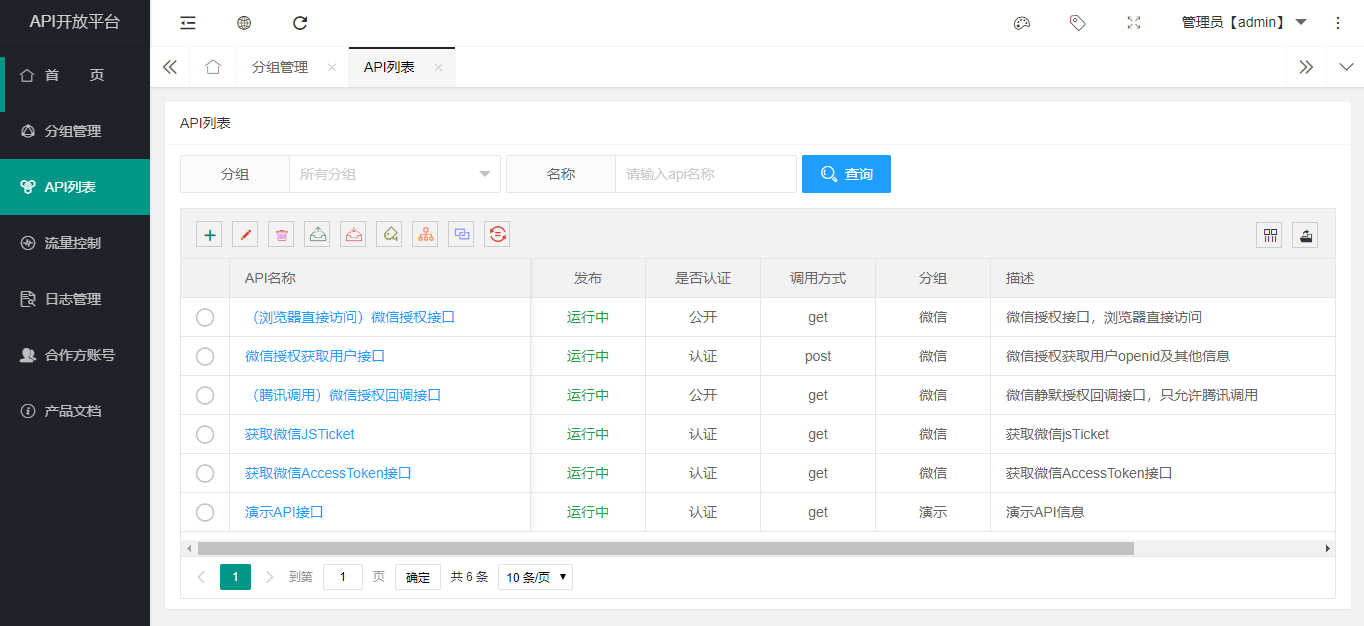Image resolution: width=1364 pixels, height=626 pixels.
Task: Click the red take-offline download-tray icon
Action: pyautogui.click(x=353, y=234)
